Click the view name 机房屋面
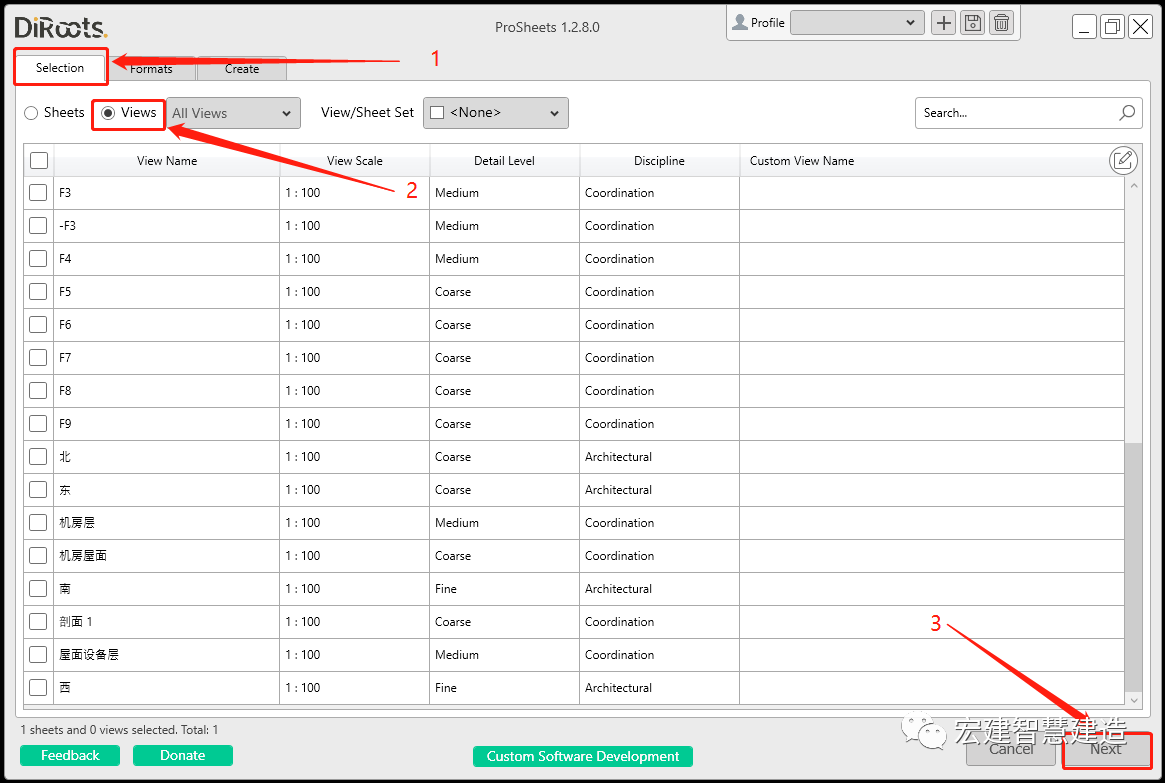The width and height of the screenshot is (1165, 783). click(x=83, y=556)
